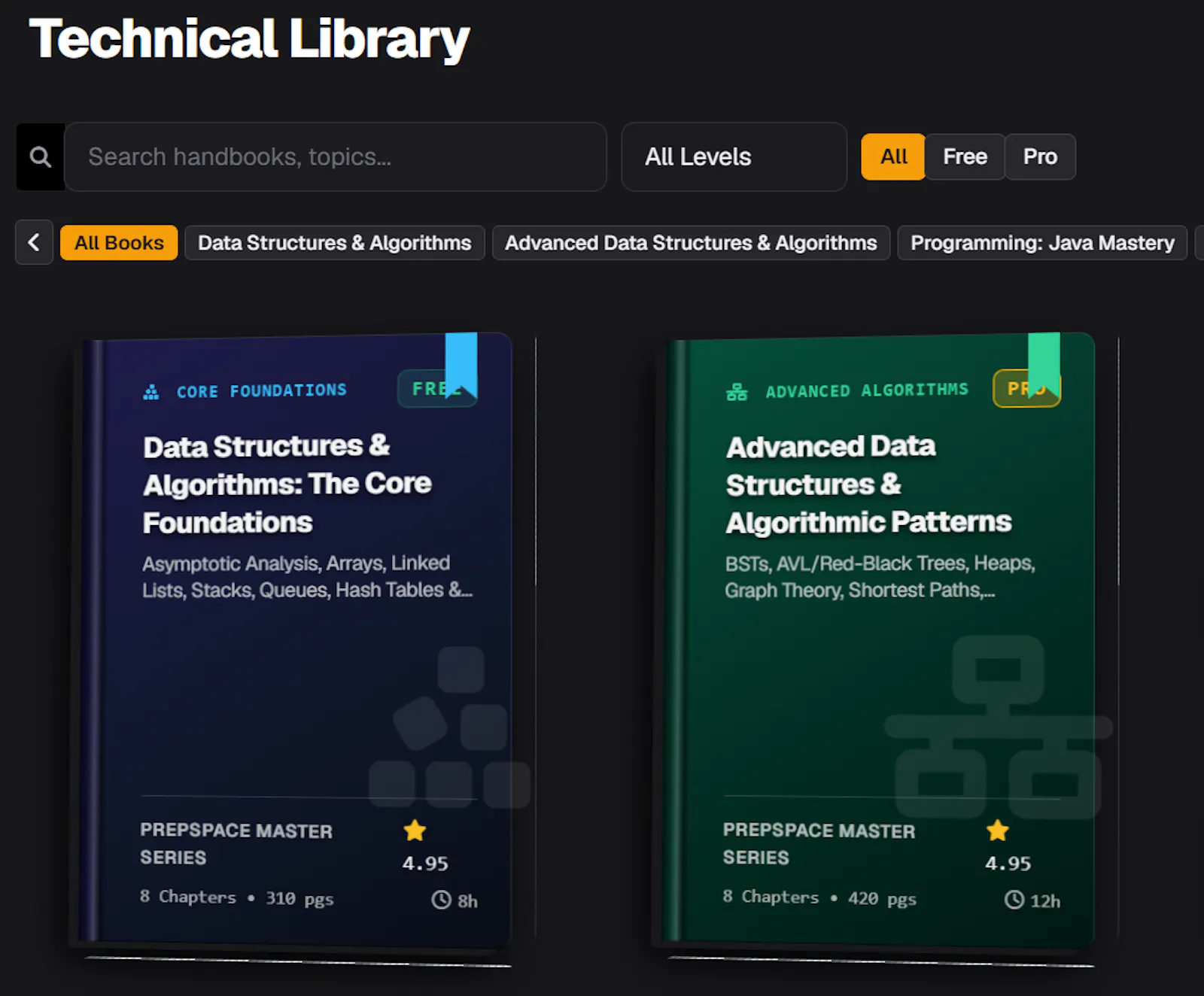Click the large cubes watermark graphic on blue cover
Screen dimensions: 1204x996
click(450, 727)
